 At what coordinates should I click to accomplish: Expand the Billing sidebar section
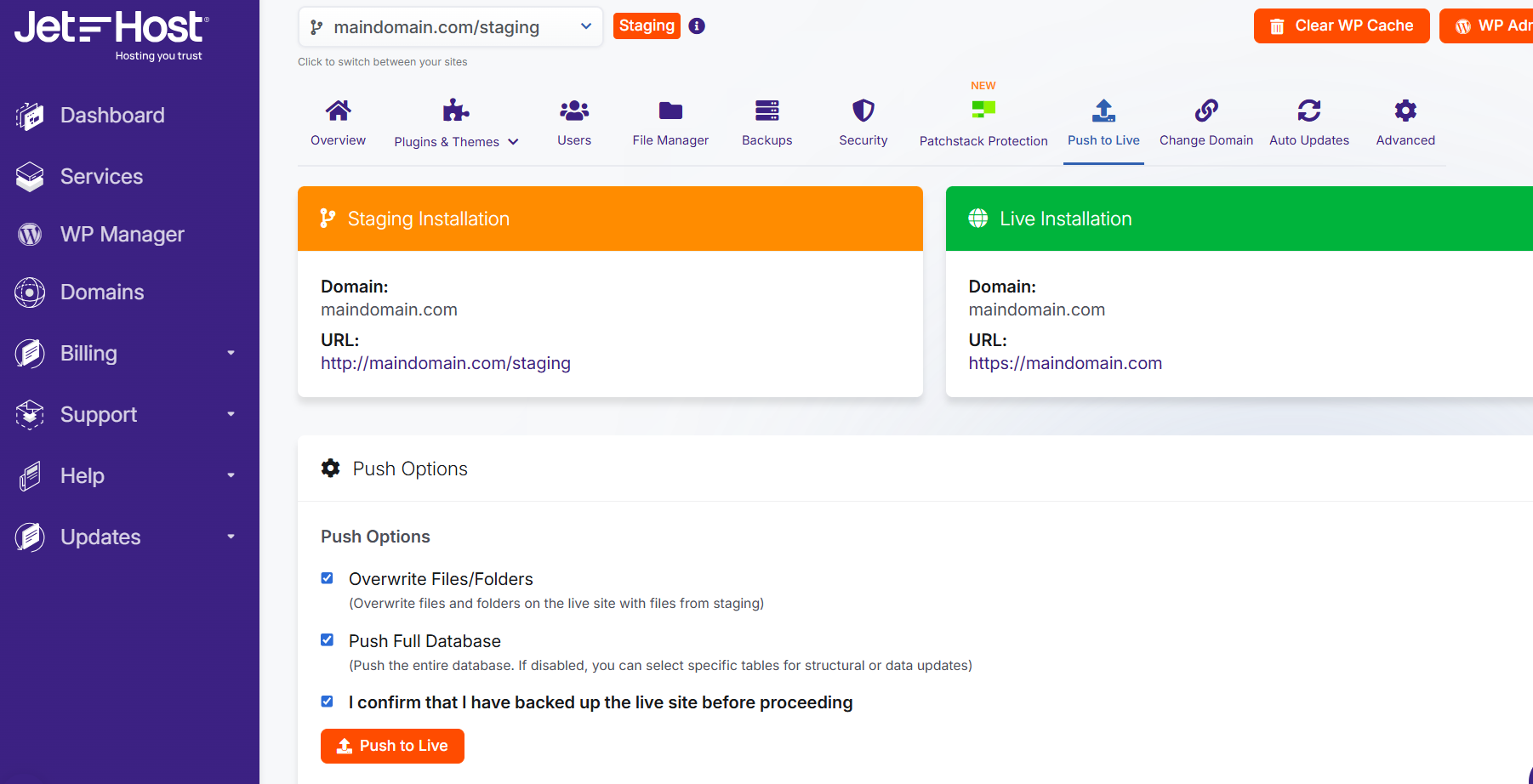point(230,353)
